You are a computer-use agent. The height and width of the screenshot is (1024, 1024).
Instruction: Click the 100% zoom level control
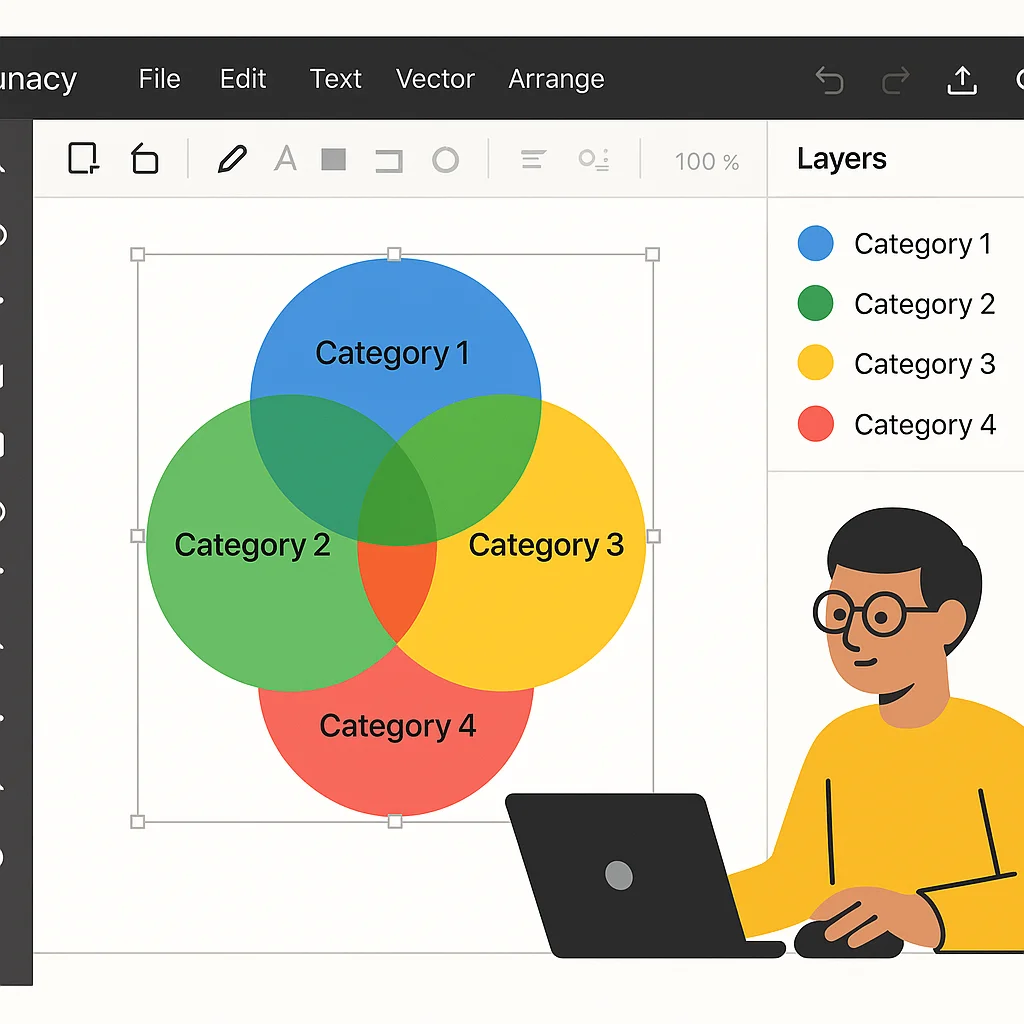coord(705,161)
